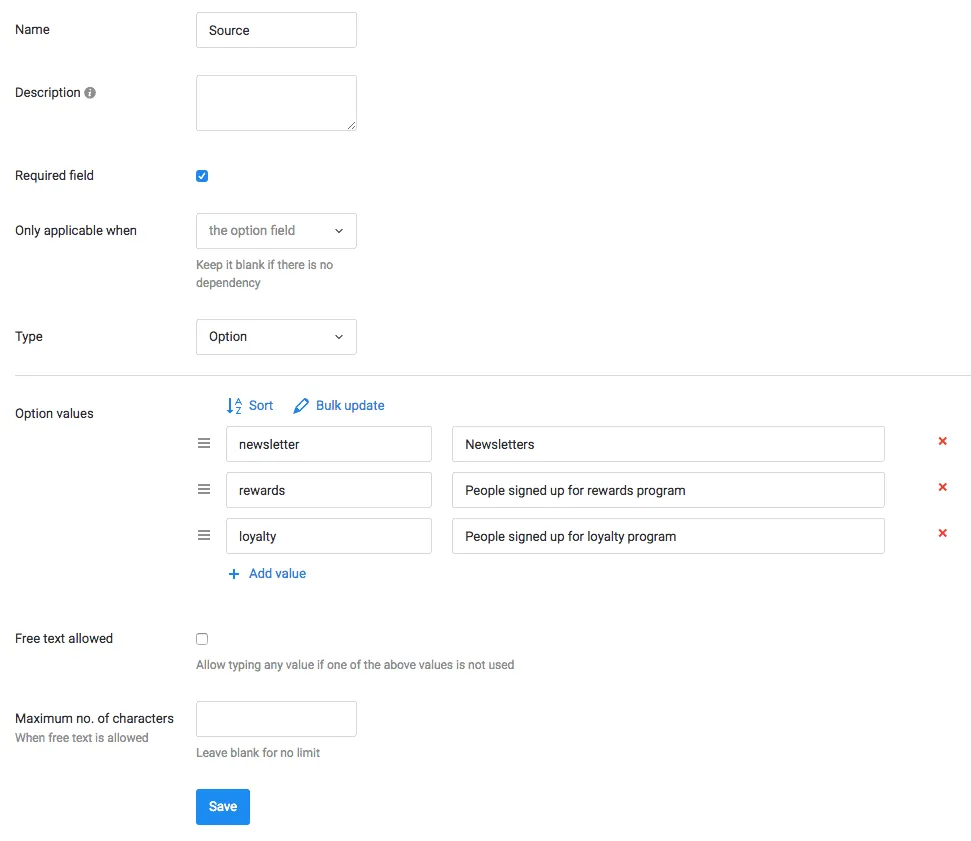971x841 pixels.
Task: Grab the drag handle next to loyalty
Action: pos(204,535)
